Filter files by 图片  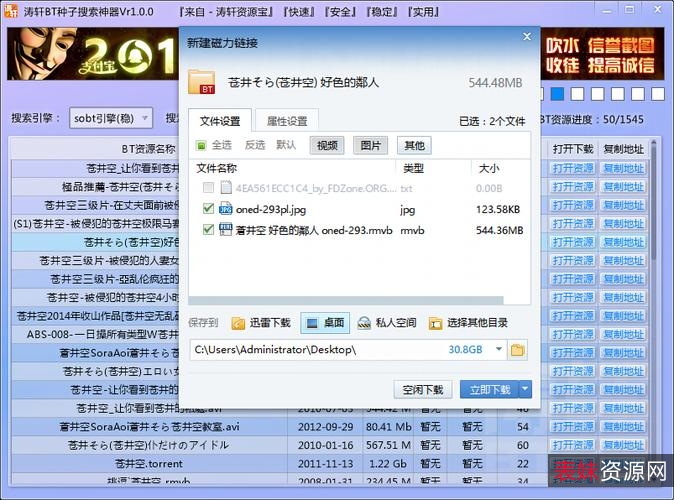click(371, 145)
